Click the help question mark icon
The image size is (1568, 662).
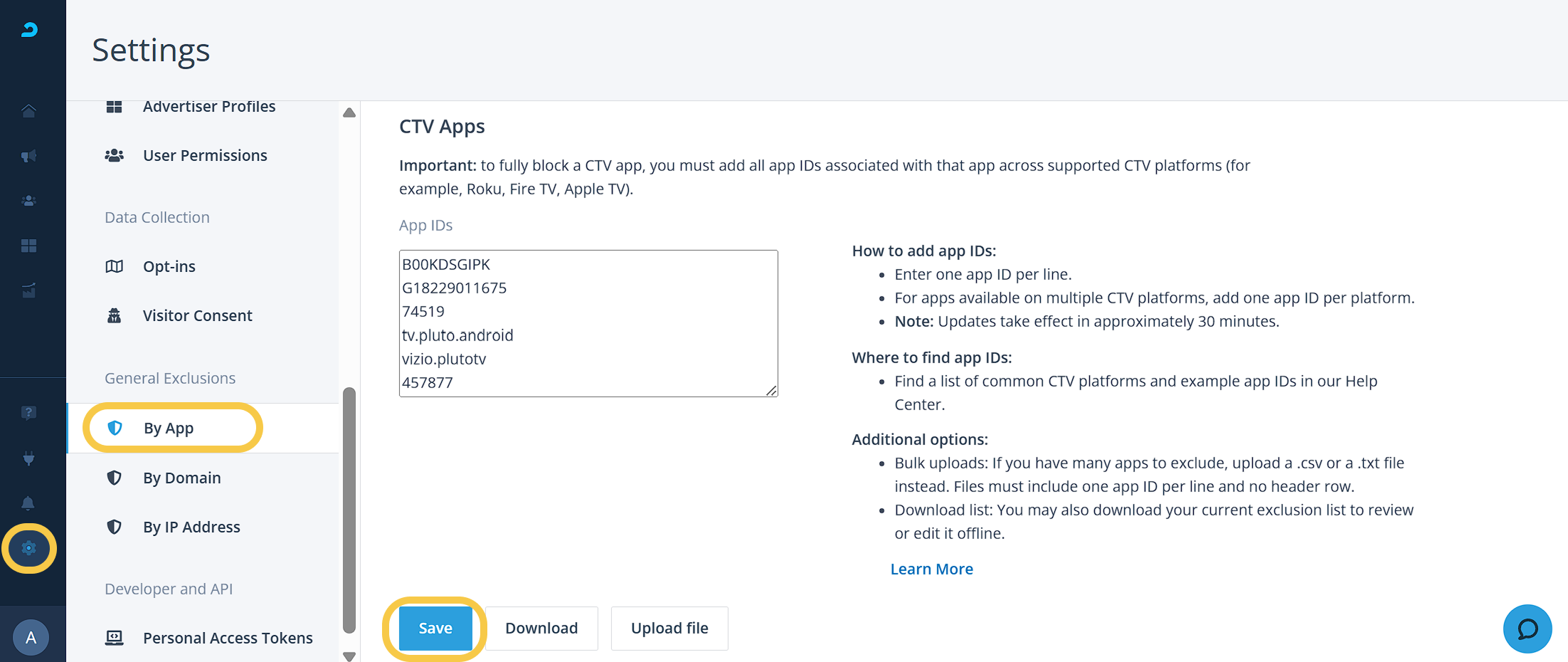pyautogui.click(x=29, y=413)
